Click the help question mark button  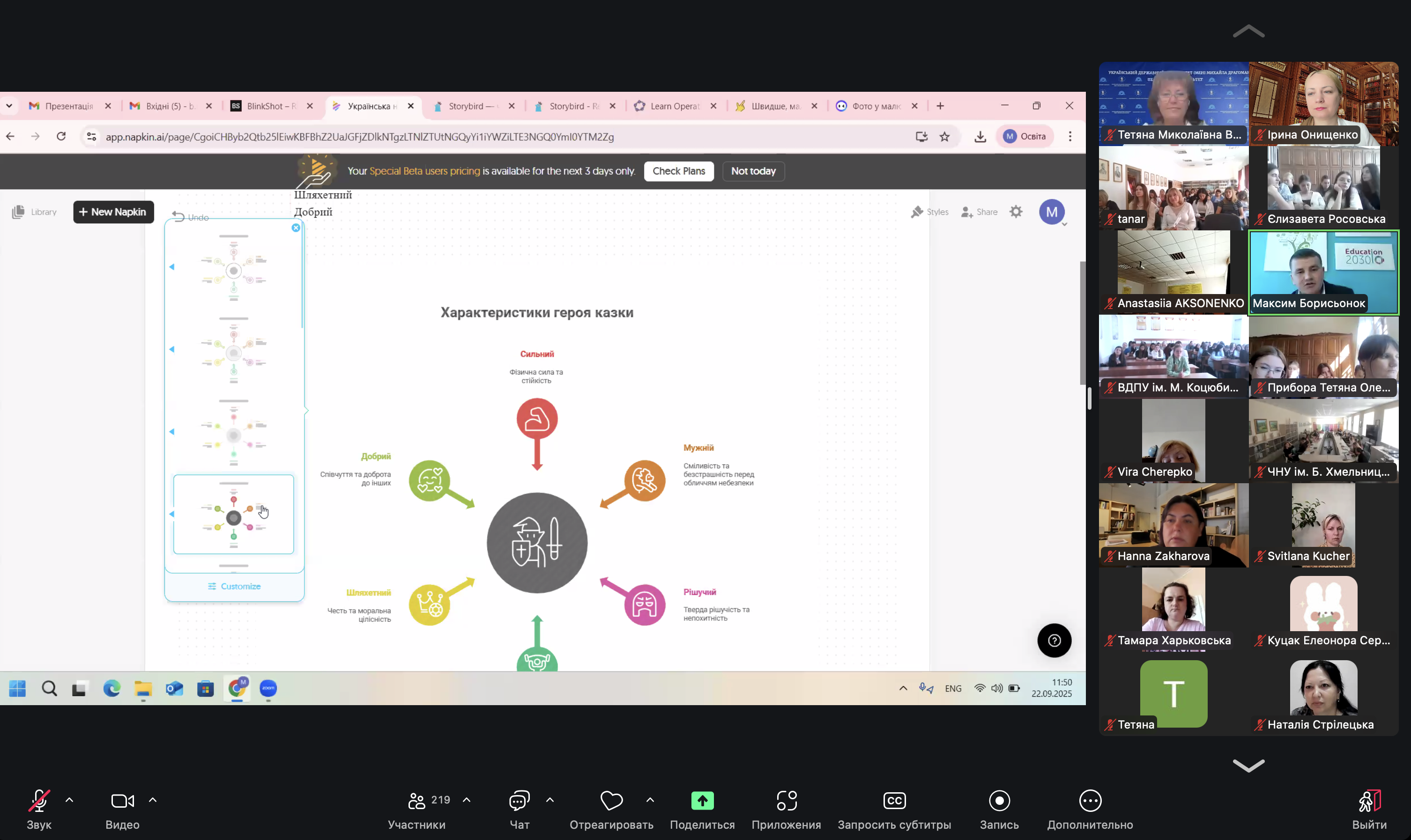[1054, 640]
